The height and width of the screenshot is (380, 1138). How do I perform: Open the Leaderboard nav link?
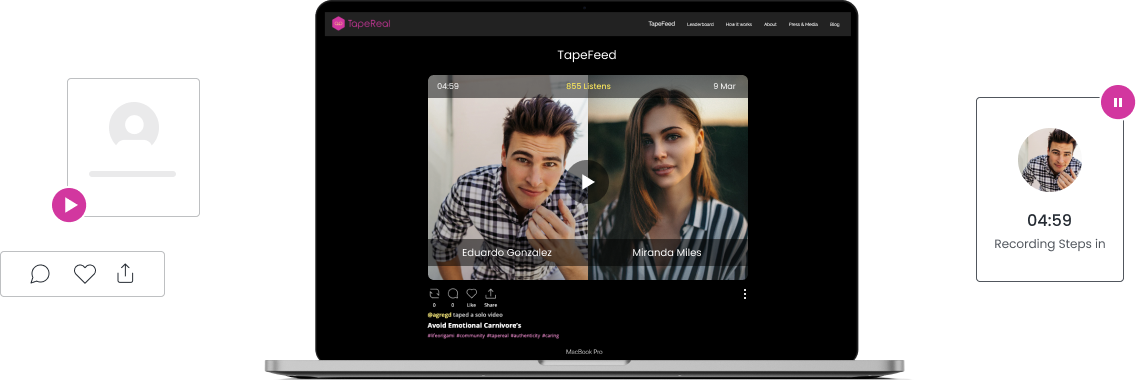click(700, 25)
